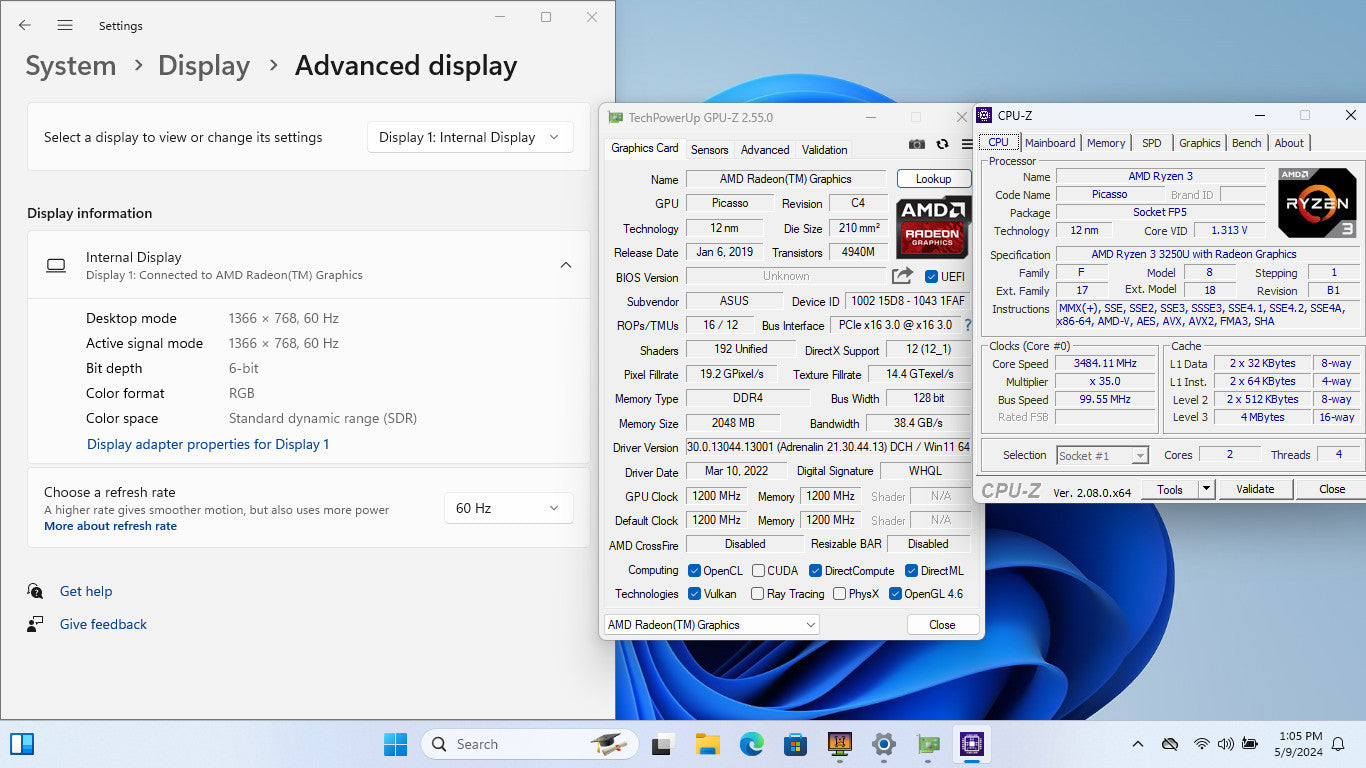
Task: Open the GPU-Z hamburger menu
Action: [967, 144]
